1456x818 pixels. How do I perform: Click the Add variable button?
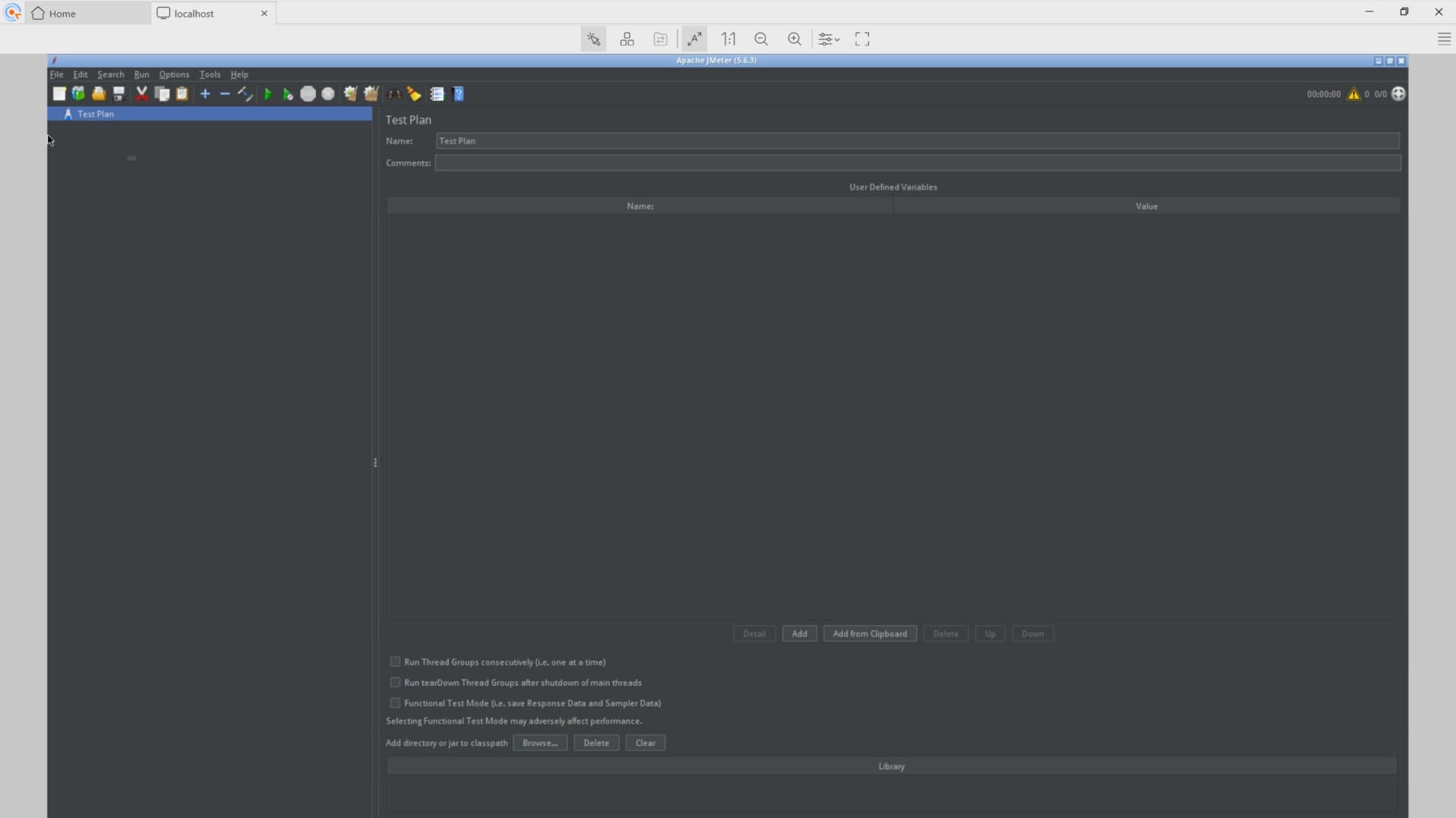pos(799,633)
